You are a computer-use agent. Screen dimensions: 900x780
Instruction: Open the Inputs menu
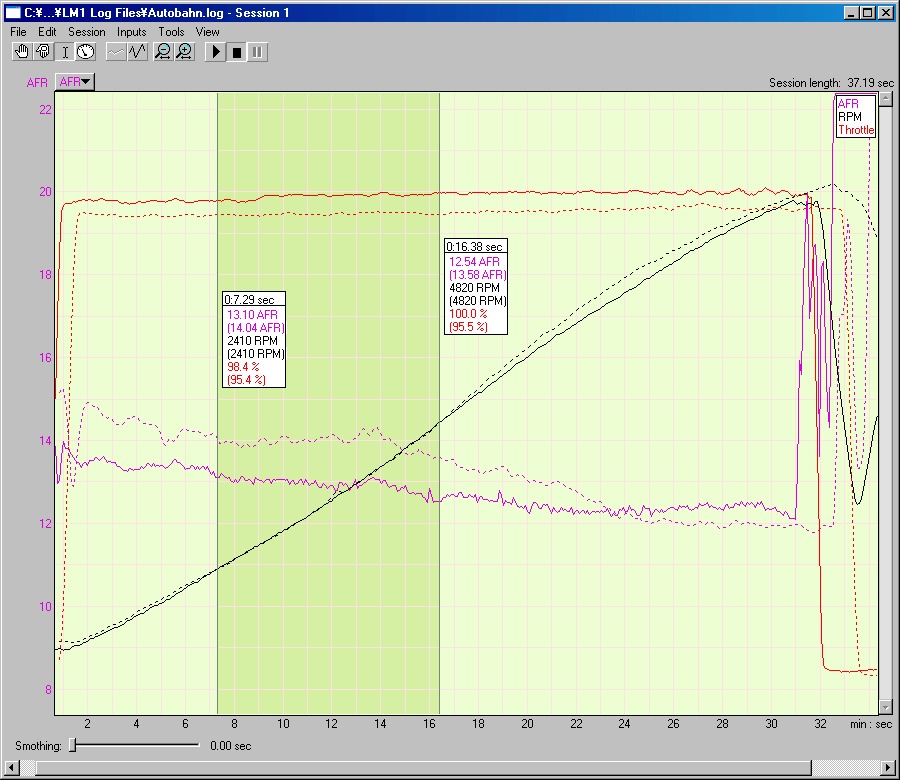pyautogui.click(x=131, y=32)
